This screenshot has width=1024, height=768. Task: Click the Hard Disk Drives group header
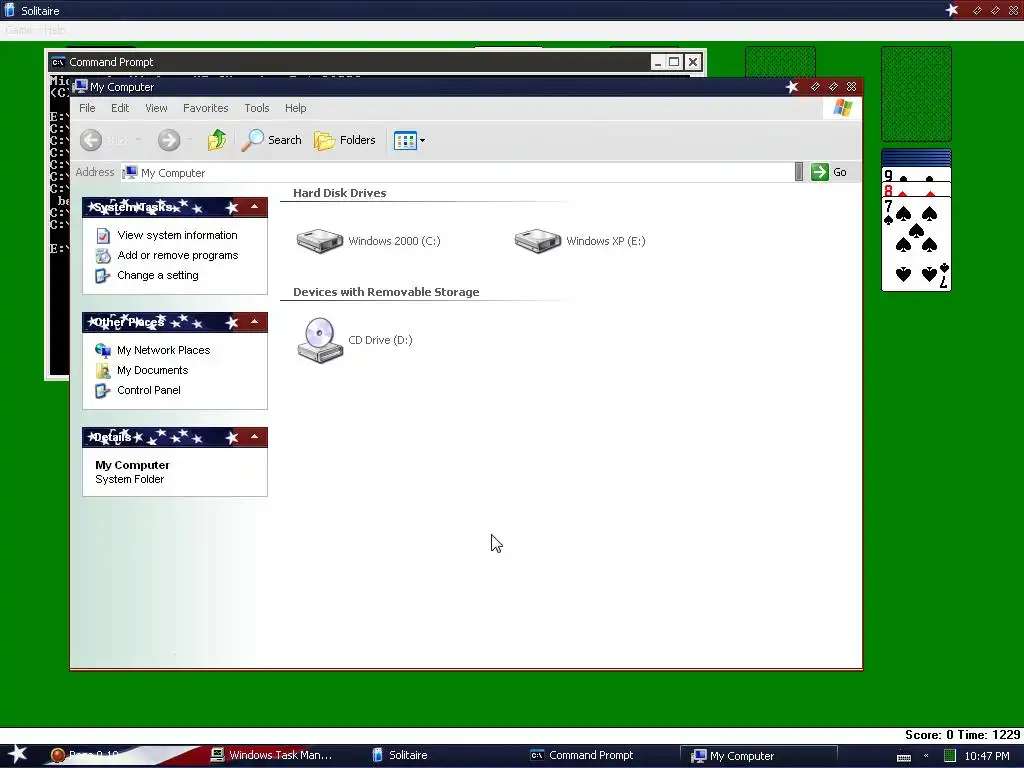pos(340,193)
